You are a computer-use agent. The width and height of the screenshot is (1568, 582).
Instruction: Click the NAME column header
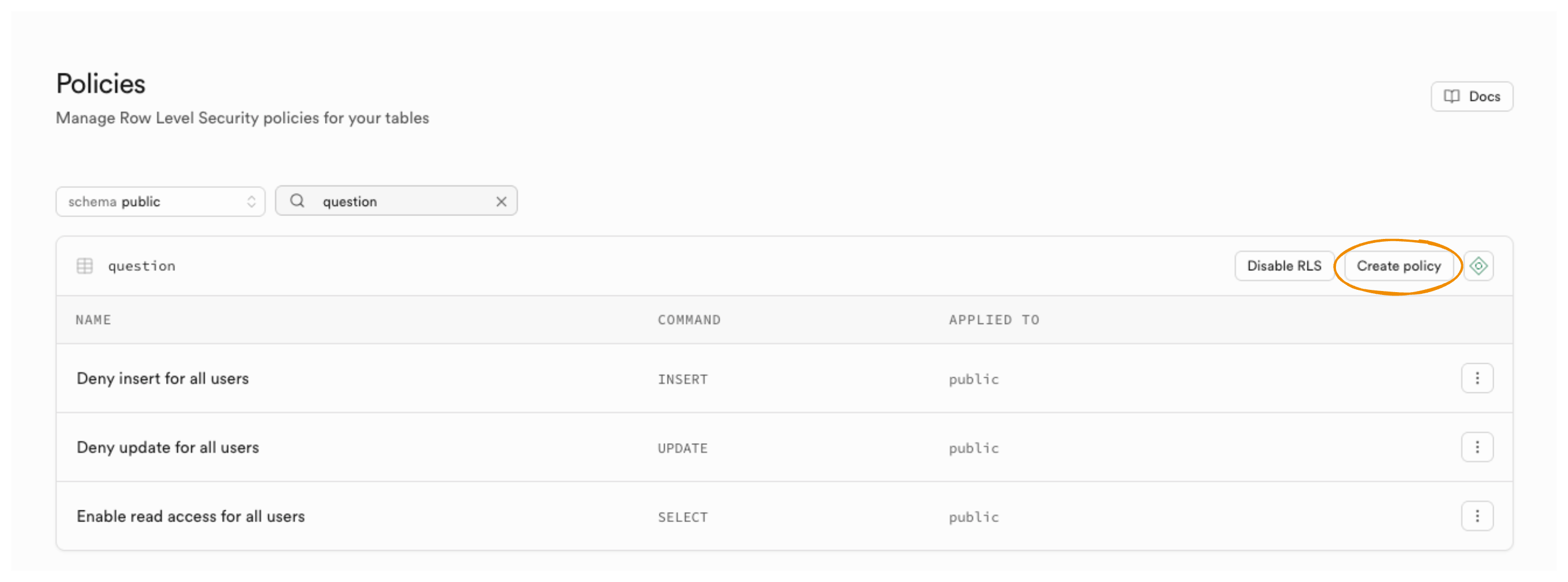[93, 320]
